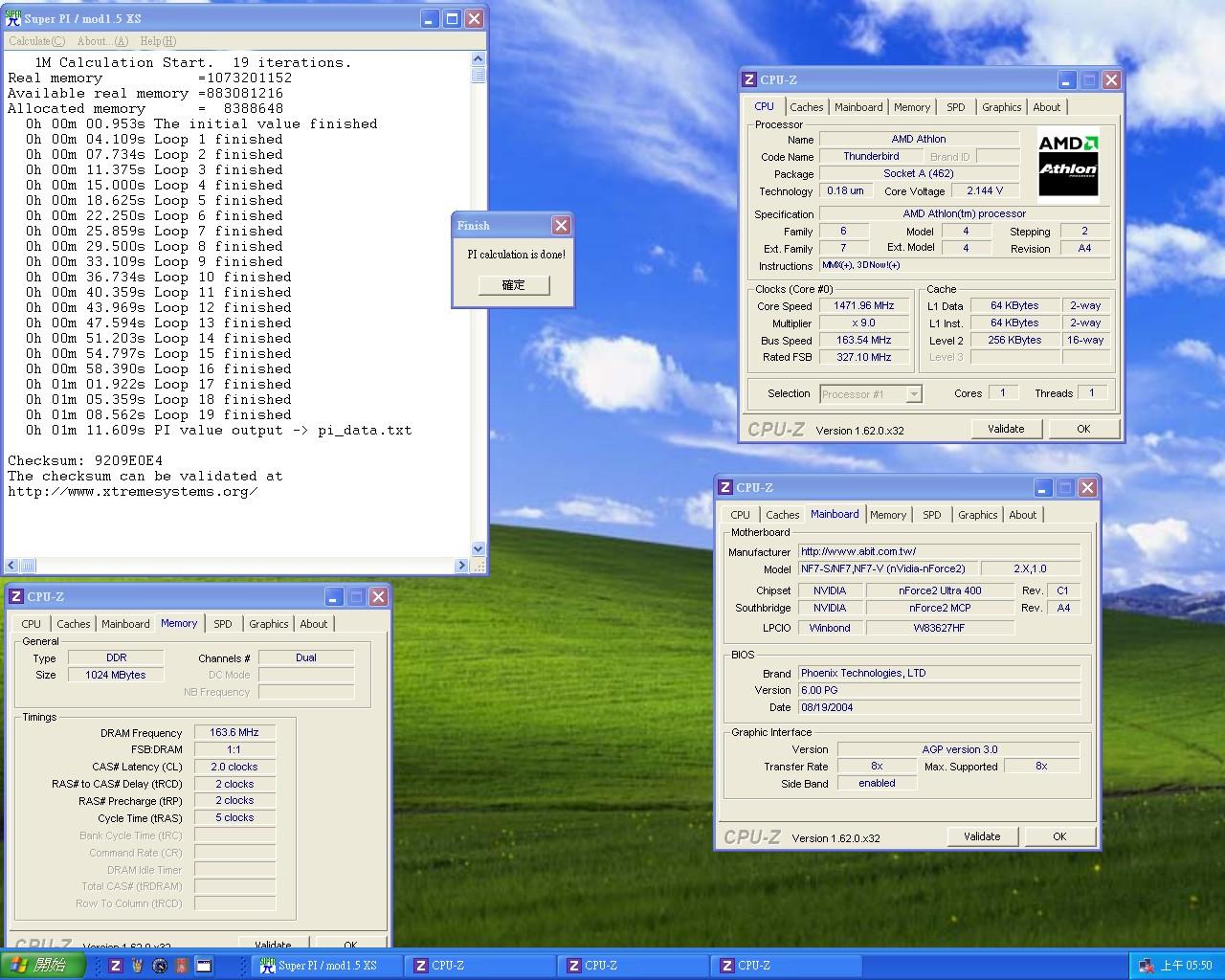This screenshot has width=1225, height=980.
Task: Click the round dial quick launch icon
Action: click(x=160, y=966)
